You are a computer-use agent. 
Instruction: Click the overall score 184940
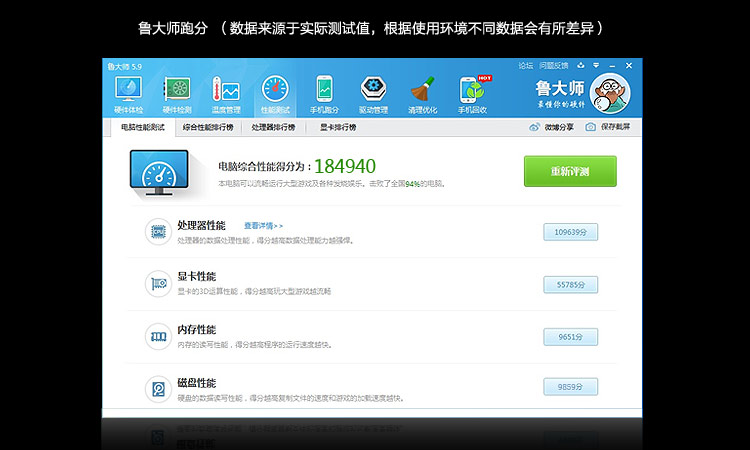click(345, 166)
